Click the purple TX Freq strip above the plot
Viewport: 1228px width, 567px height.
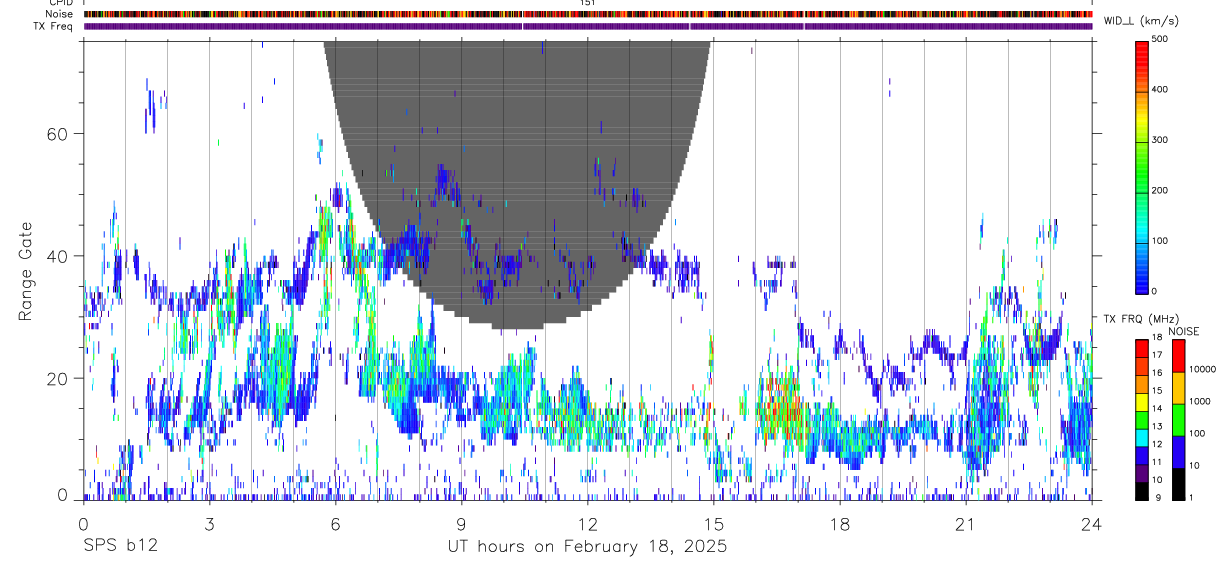(588, 26)
